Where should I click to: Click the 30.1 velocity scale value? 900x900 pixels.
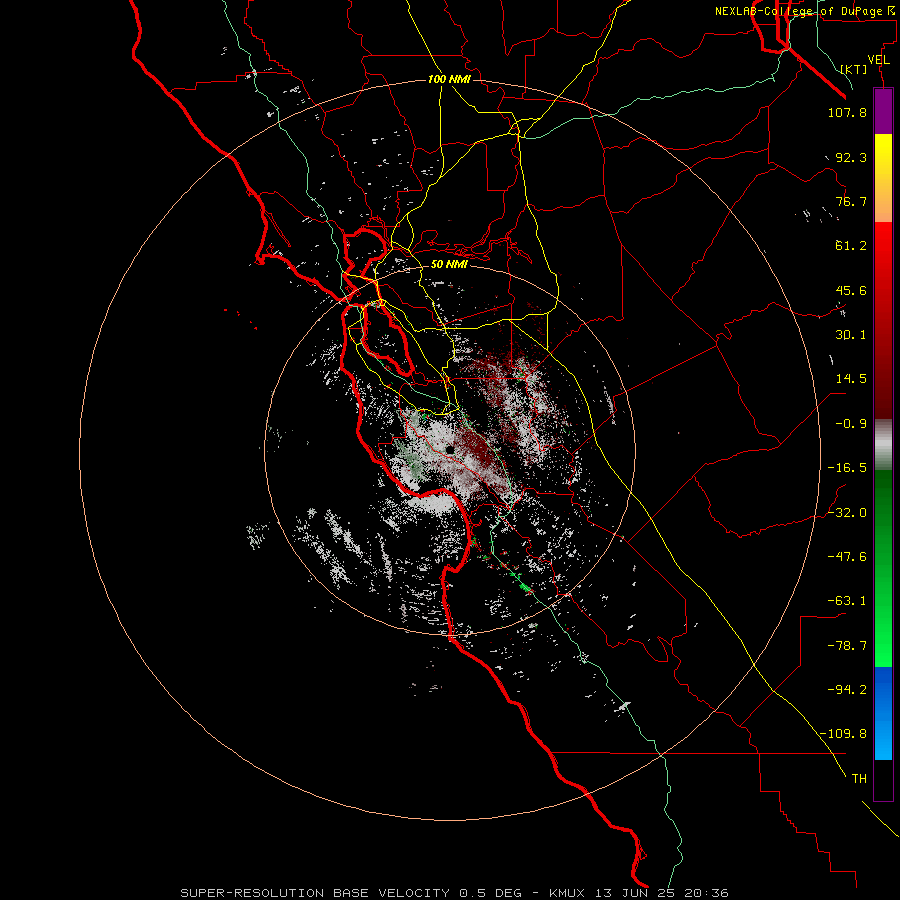pos(851,335)
